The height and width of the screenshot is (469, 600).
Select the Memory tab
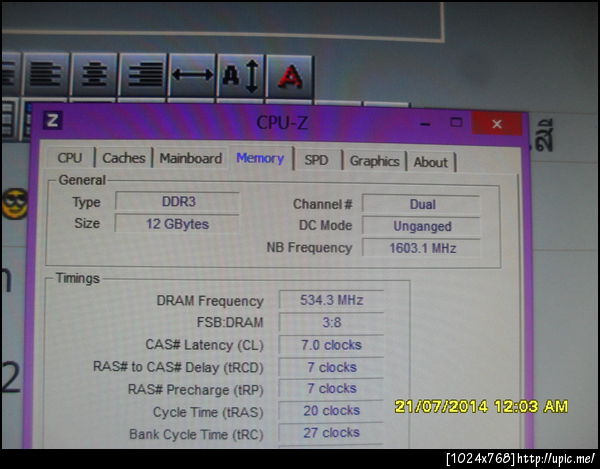260,158
